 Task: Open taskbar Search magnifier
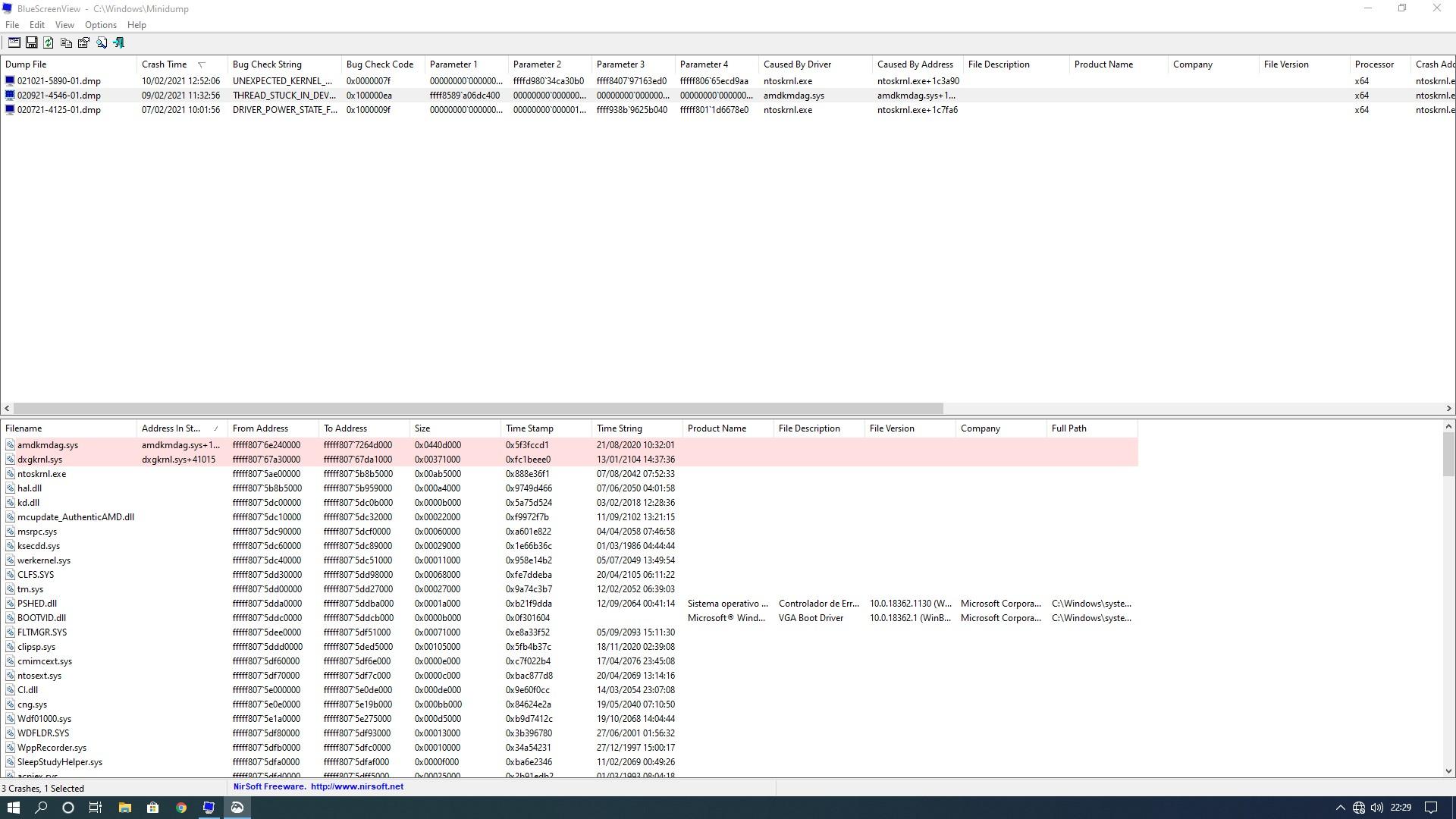(41, 808)
